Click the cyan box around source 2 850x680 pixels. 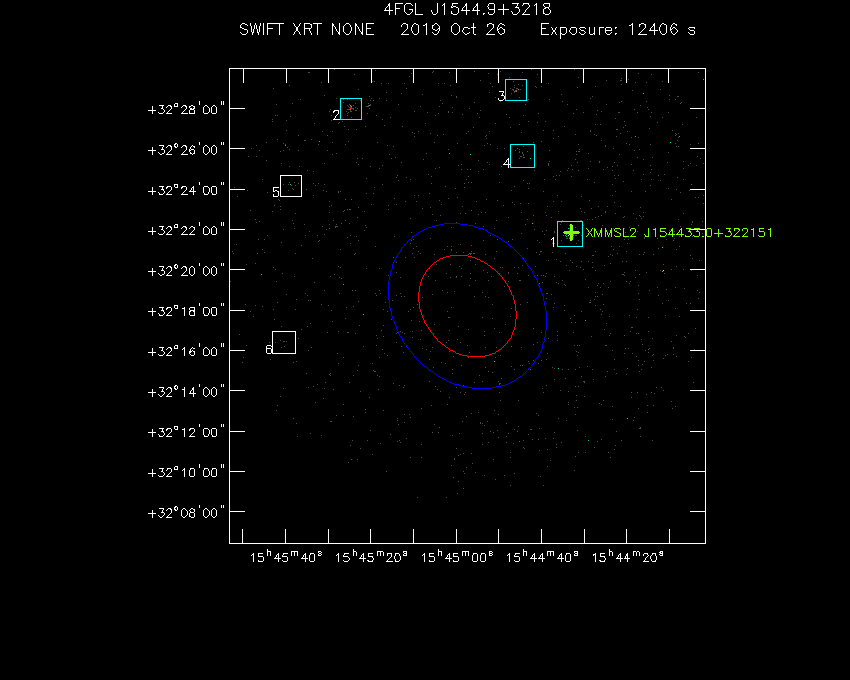pos(351,109)
